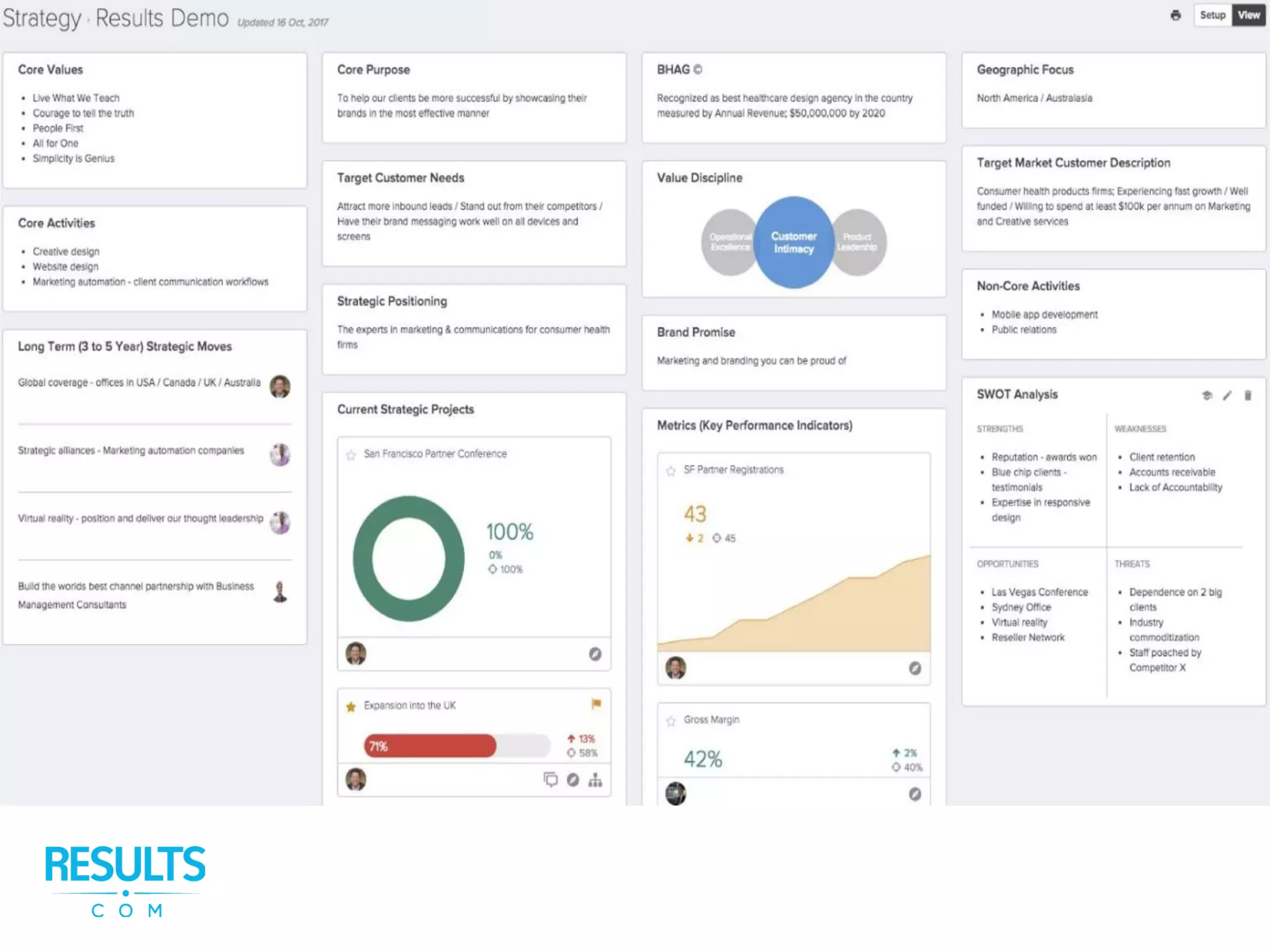Open comments on Expansion into the UK
This screenshot has width=1270, height=952.
tap(550, 780)
